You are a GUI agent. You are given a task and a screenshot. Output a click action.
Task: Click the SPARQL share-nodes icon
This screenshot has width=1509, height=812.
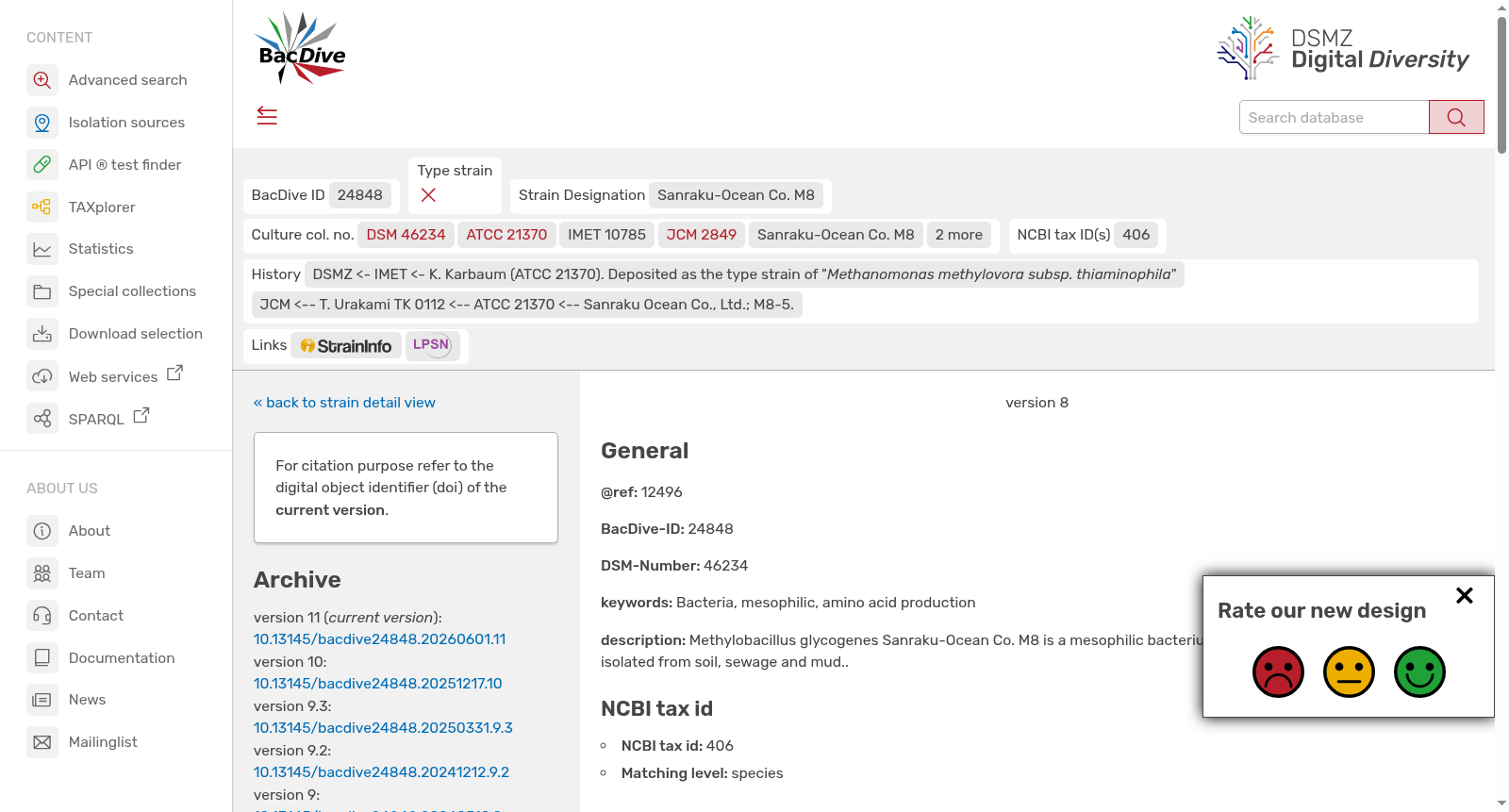pos(42,419)
